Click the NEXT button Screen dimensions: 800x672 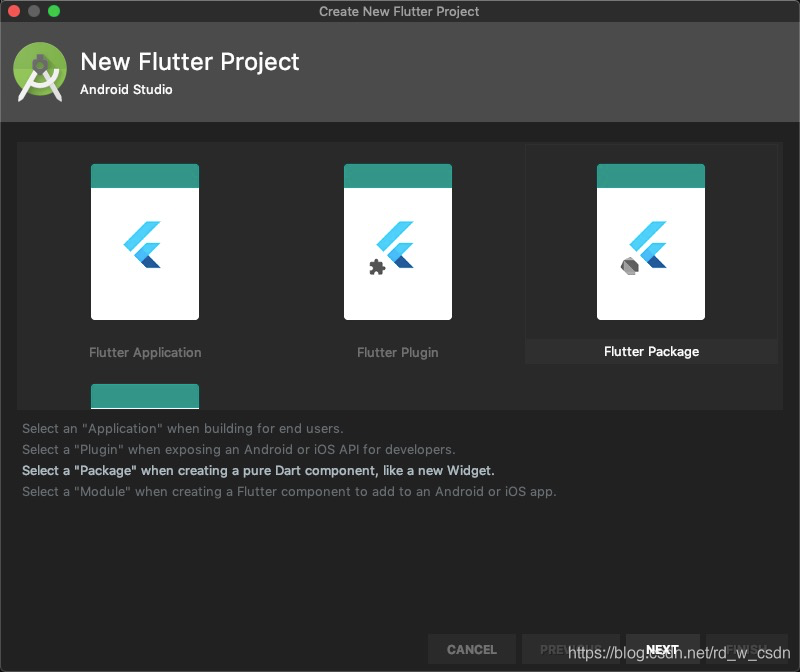(x=663, y=648)
